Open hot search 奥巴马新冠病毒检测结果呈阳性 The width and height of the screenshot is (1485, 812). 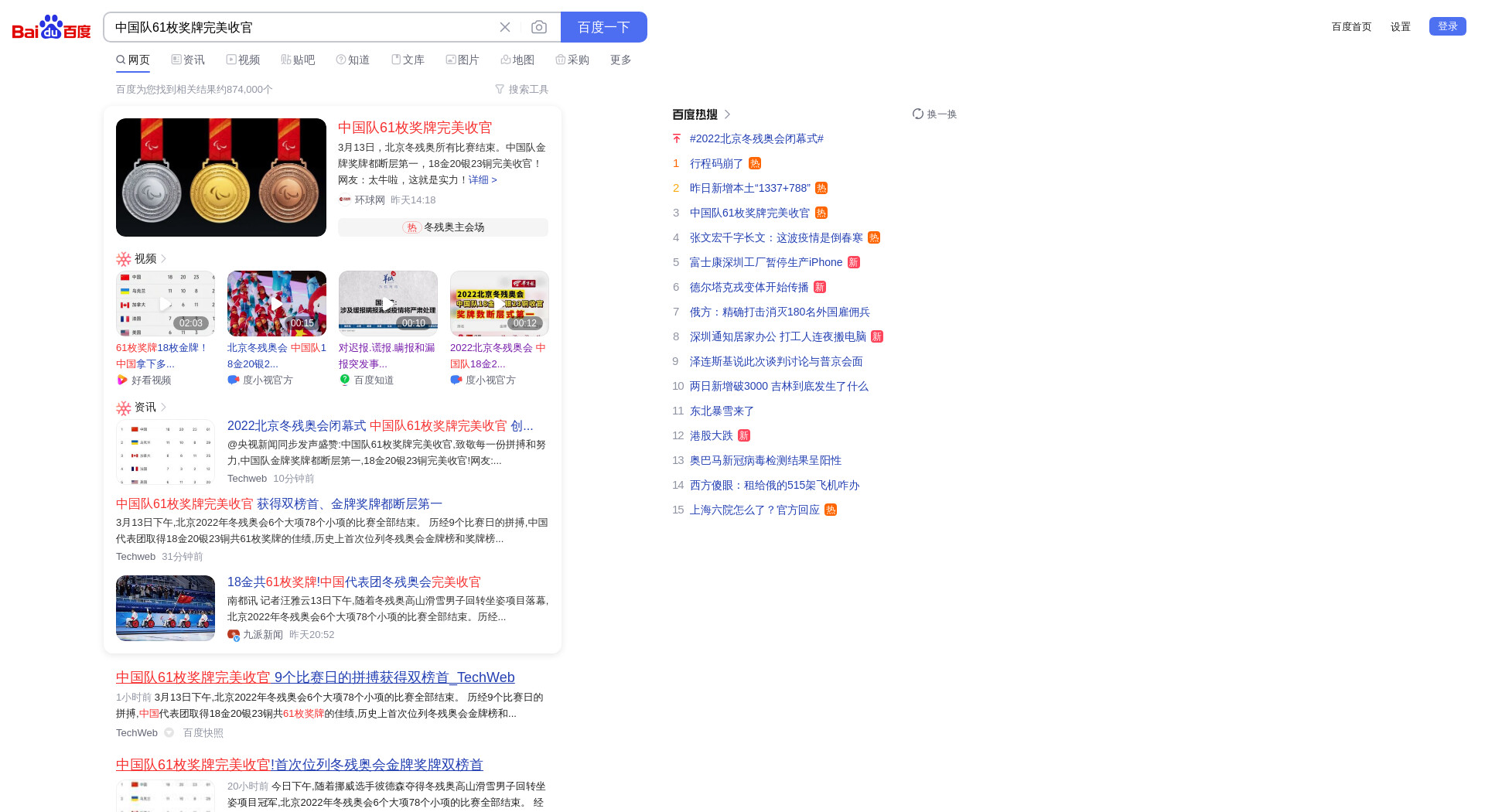point(766,460)
